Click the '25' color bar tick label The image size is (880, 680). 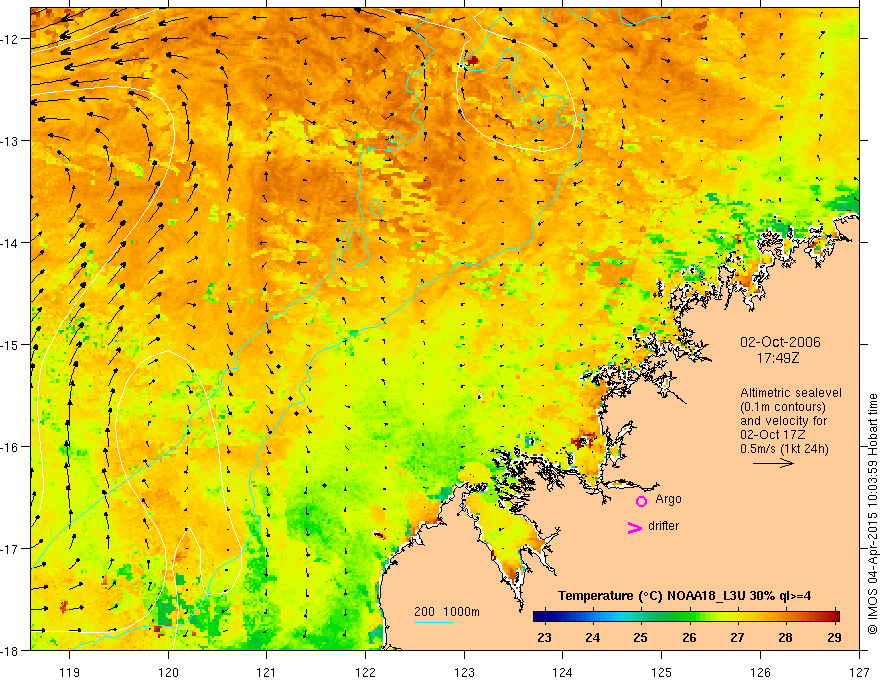click(x=640, y=637)
